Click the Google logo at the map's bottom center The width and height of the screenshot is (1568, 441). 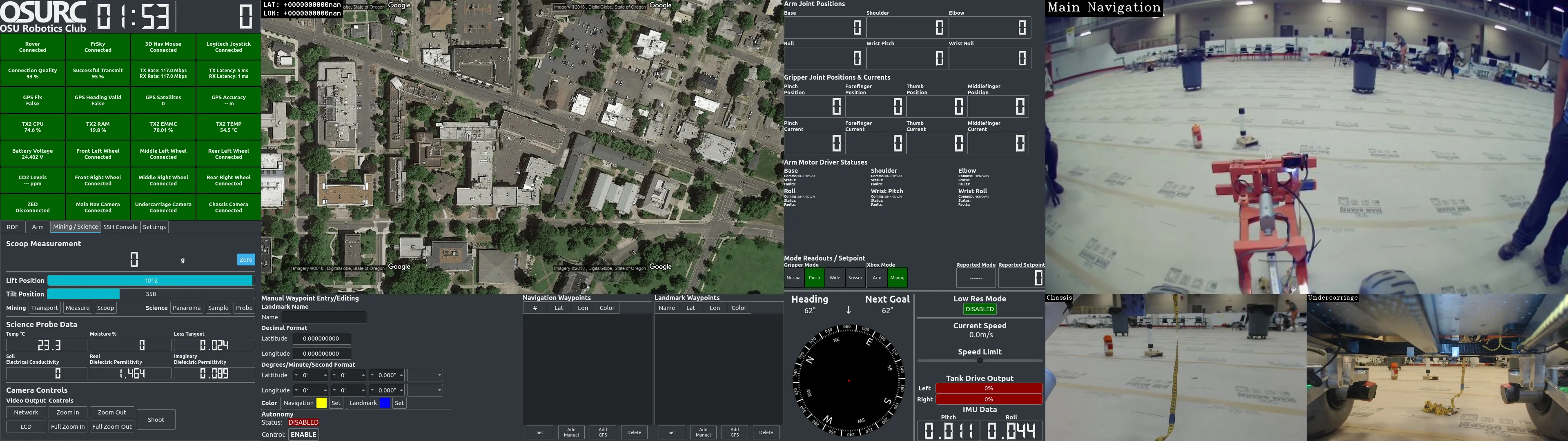399,267
